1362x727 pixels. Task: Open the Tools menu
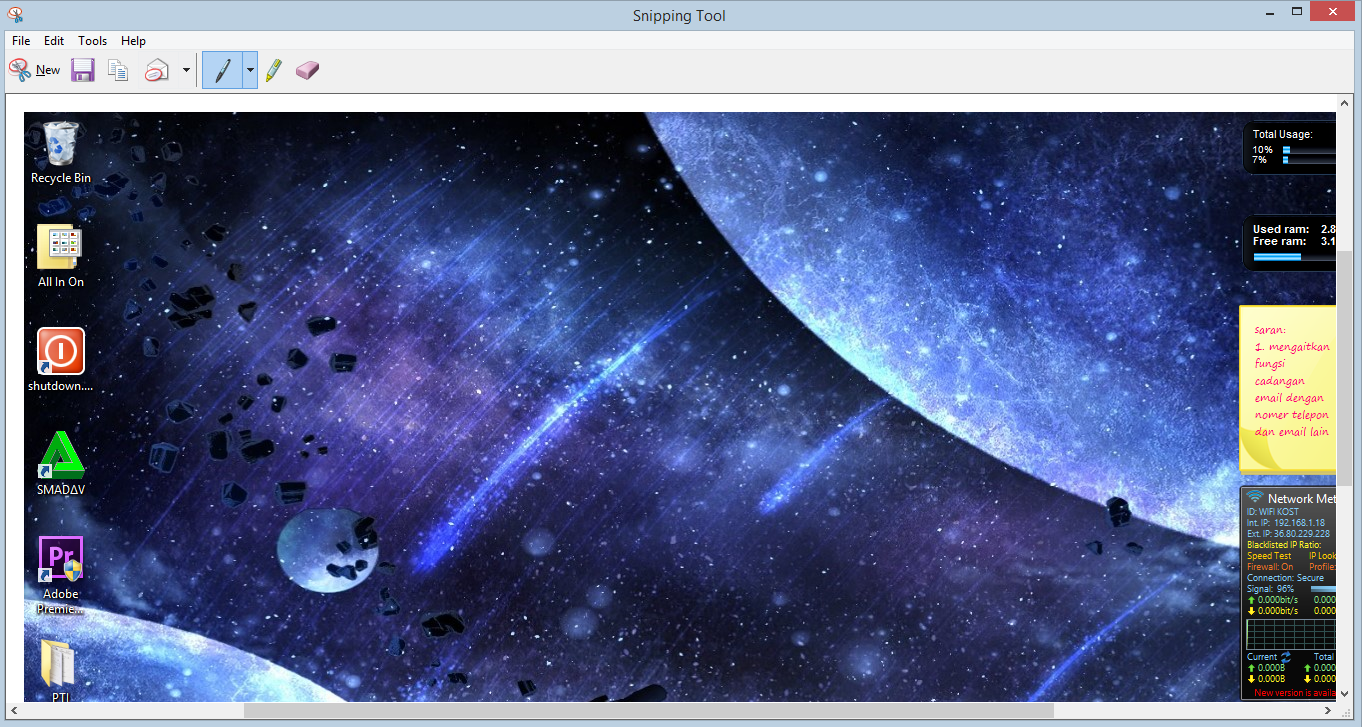pos(92,41)
